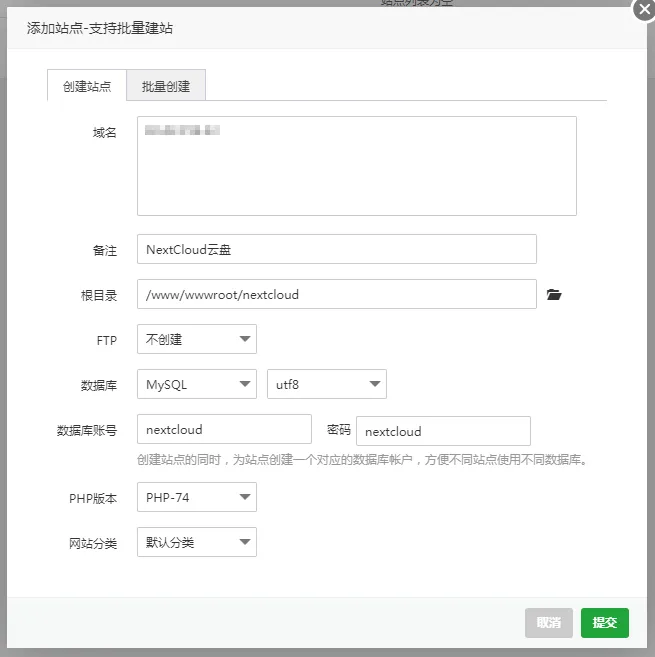655x657 pixels.
Task: Close the 添加站点 dialog with the X icon
Action: (x=645, y=11)
